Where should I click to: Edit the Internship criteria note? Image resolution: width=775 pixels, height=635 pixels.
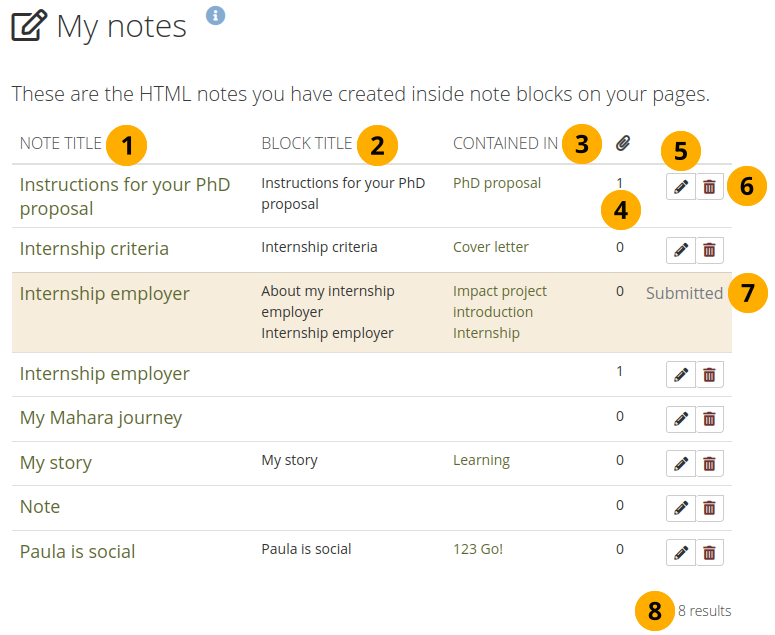[681, 250]
